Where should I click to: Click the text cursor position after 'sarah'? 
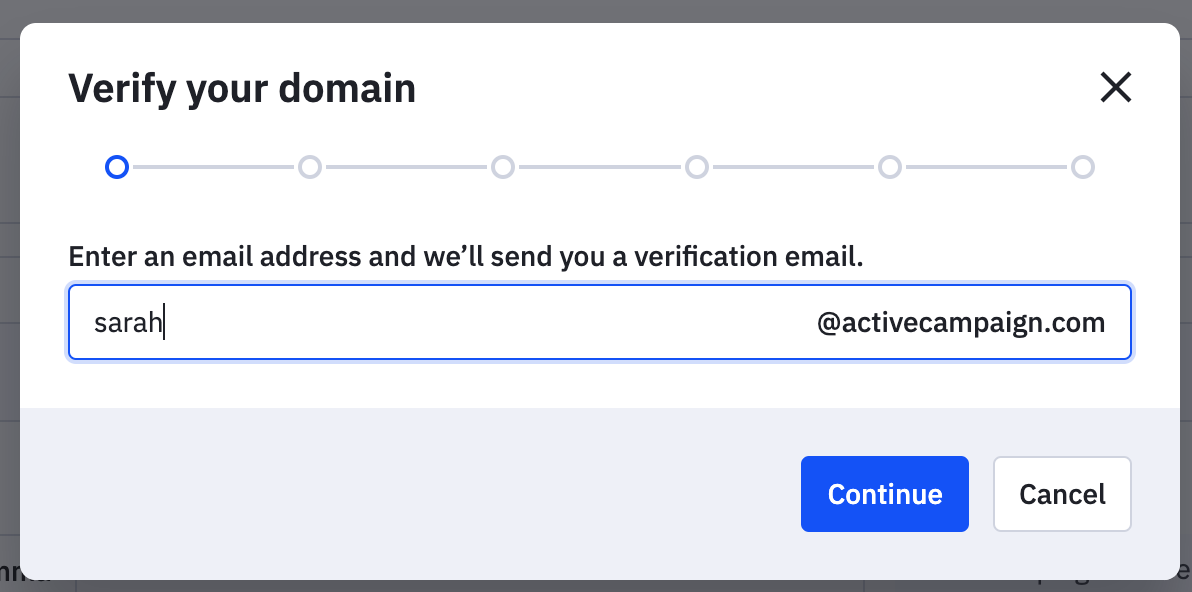coord(163,322)
